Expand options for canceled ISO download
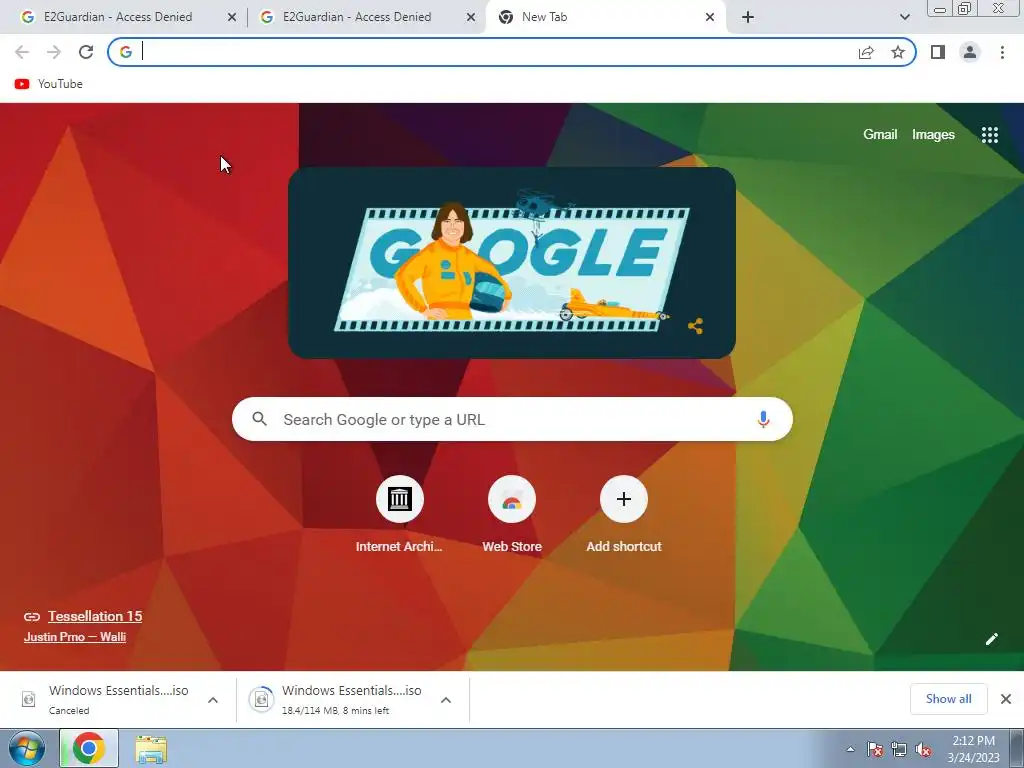 [213, 700]
